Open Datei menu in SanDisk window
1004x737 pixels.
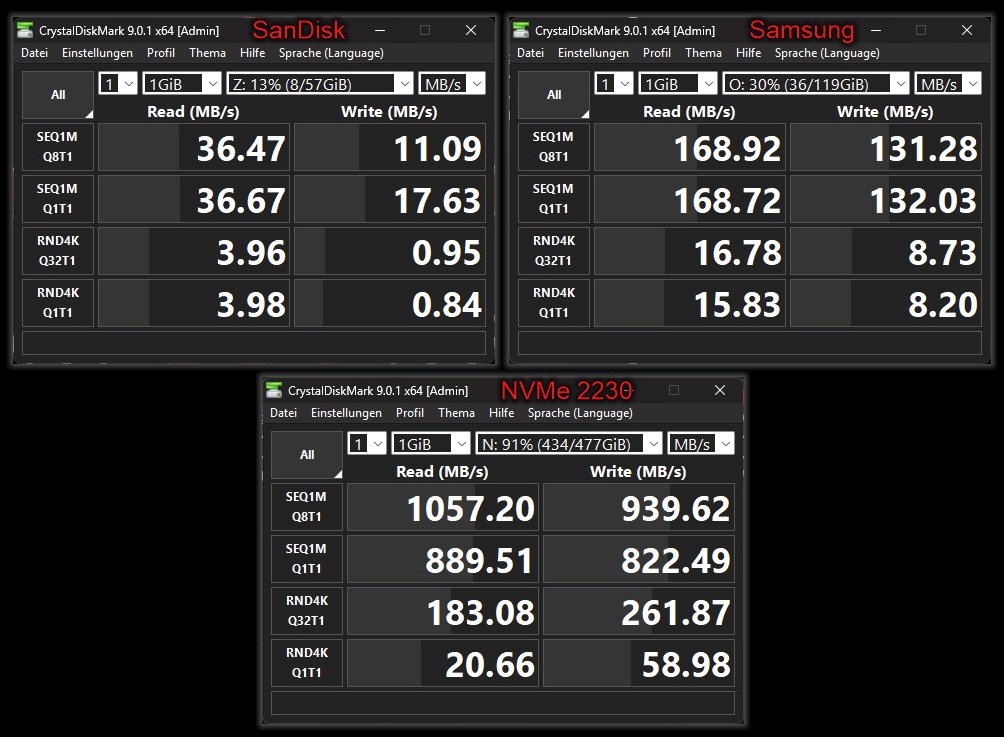pyautogui.click(x=35, y=53)
